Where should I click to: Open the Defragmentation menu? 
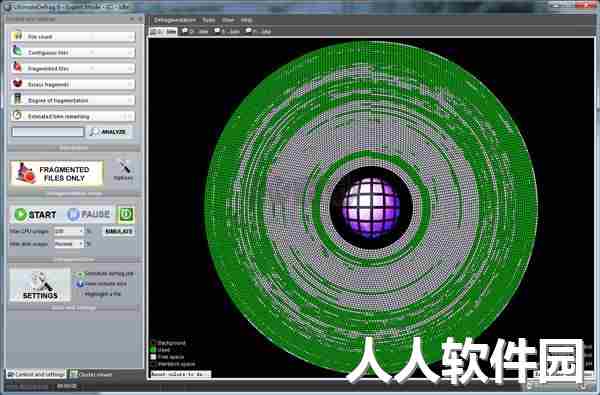pyautogui.click(x=174, y=20)
